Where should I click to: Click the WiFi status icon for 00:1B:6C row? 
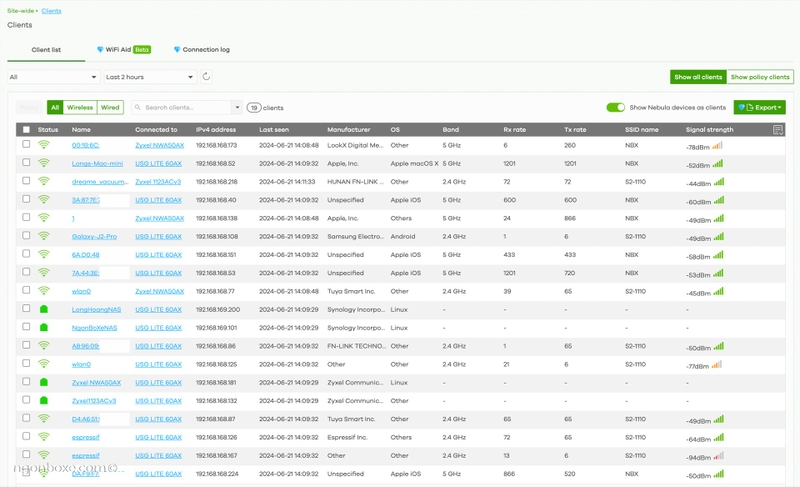pyautogui.click(x=44, y=145)
